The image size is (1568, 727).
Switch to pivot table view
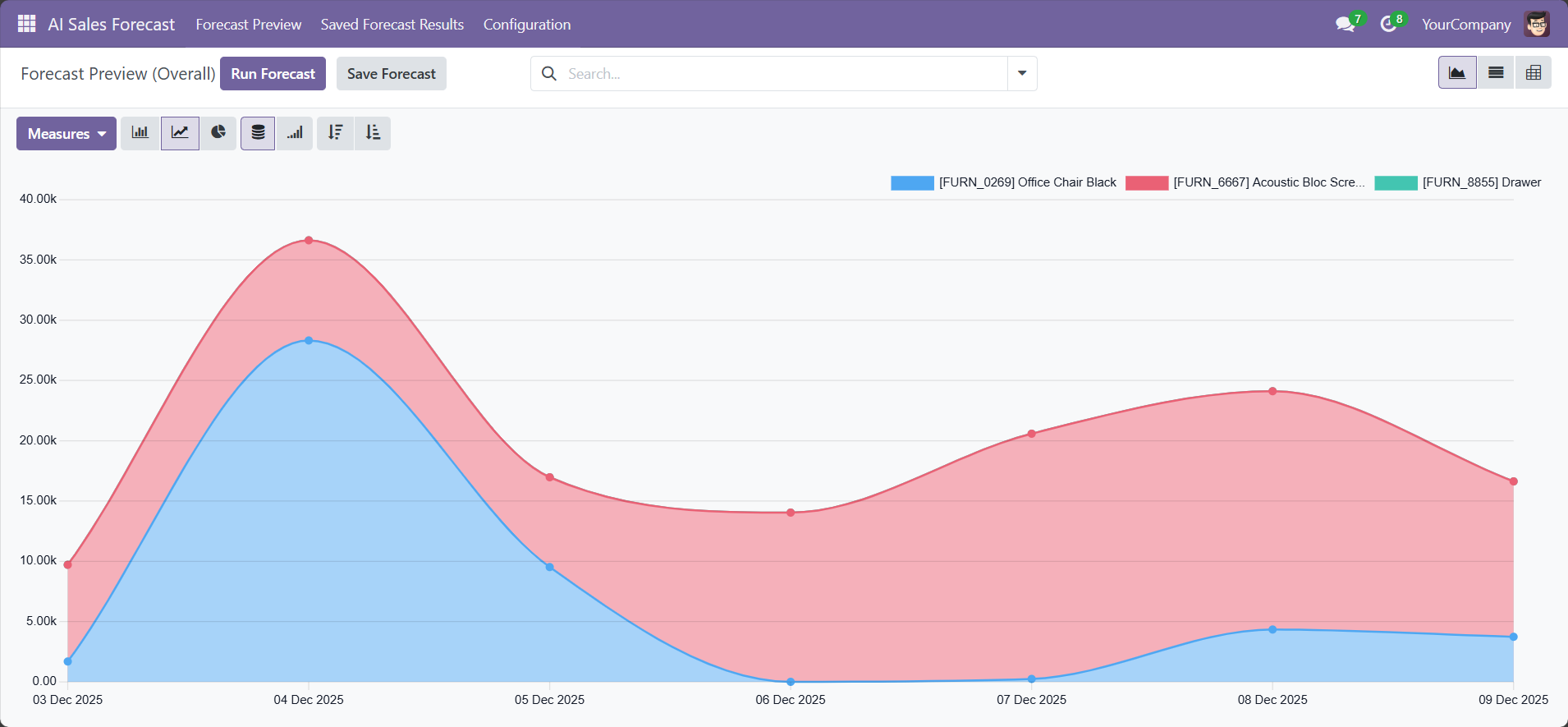[x=1533, y=73]
